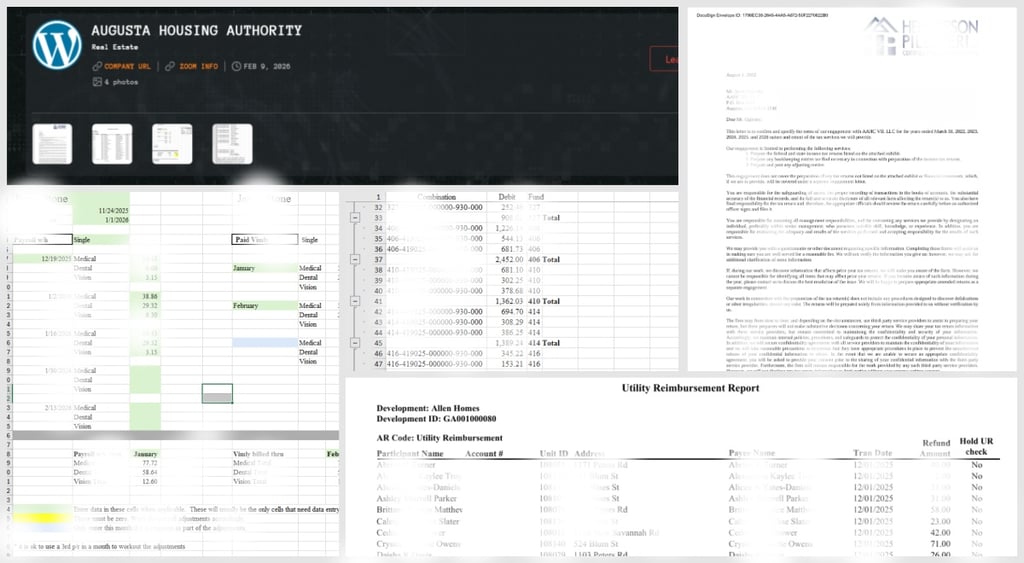
Task: Select the '4 photos' label
Action: pyautogui.click(x=121, y=82)
